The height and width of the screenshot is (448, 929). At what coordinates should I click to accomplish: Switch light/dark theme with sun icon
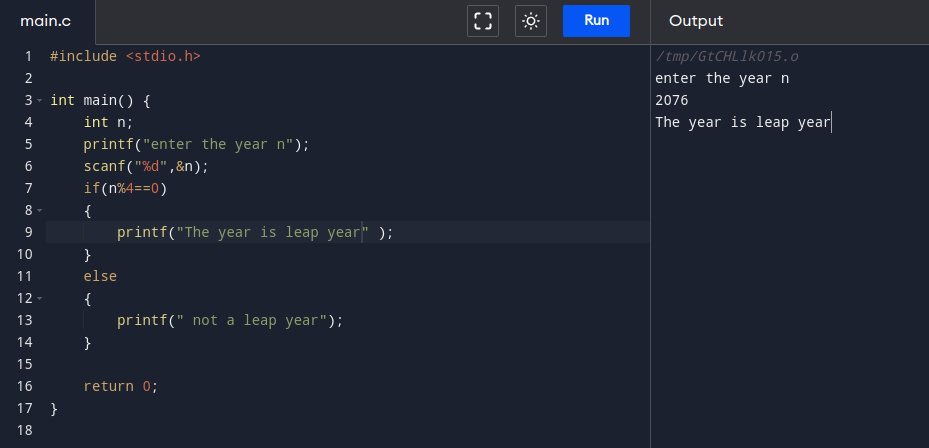530,21
